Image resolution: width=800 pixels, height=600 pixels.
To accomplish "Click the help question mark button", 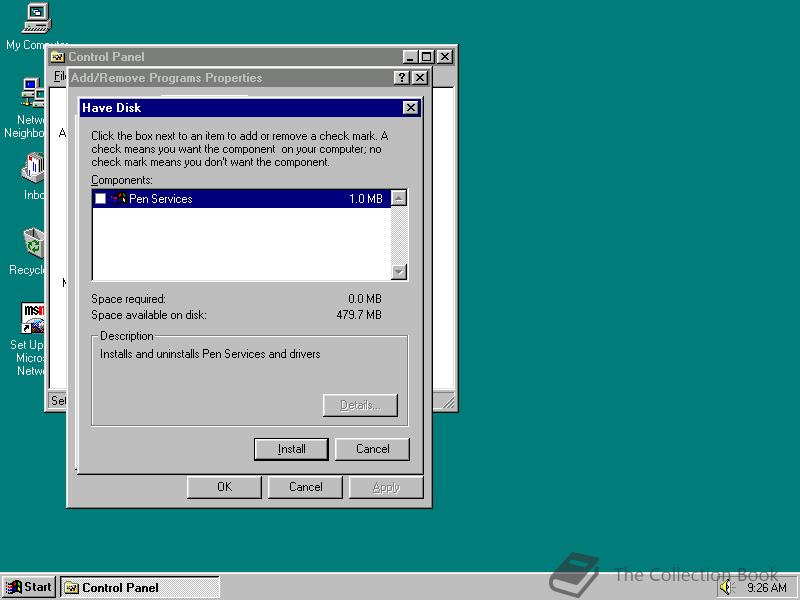I will [x=402, y=78].
